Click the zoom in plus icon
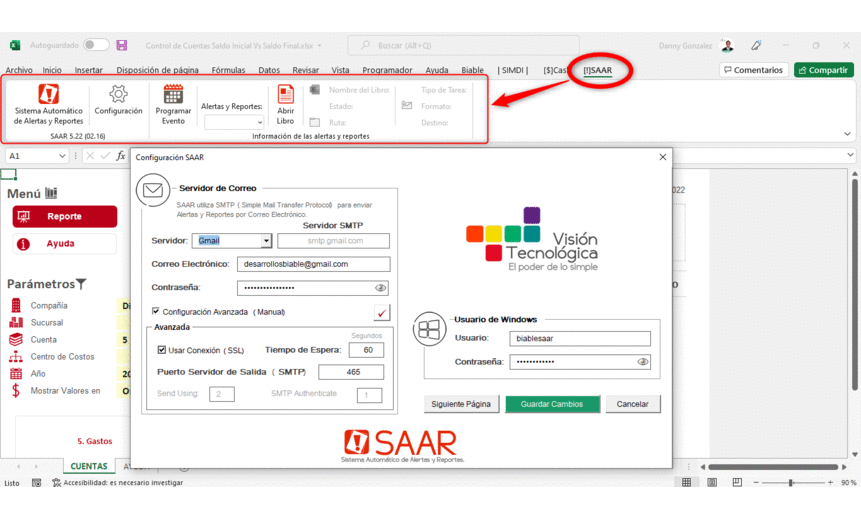Screen dimensions: 861x519 (x=830, y=482)
